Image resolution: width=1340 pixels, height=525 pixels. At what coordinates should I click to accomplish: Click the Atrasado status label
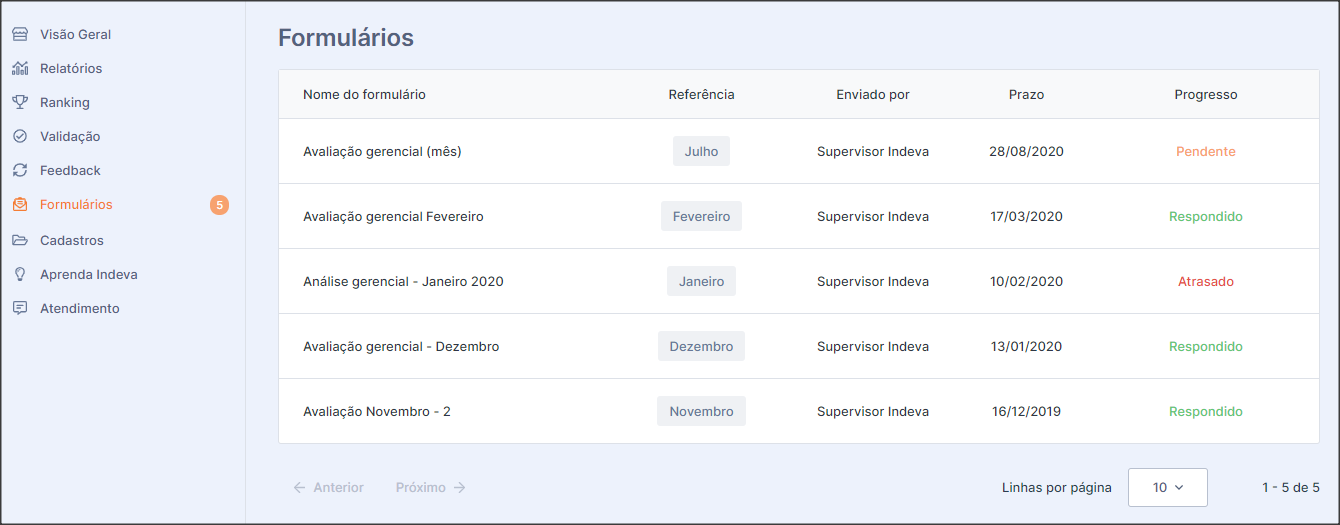click(x=1205, y=282)
